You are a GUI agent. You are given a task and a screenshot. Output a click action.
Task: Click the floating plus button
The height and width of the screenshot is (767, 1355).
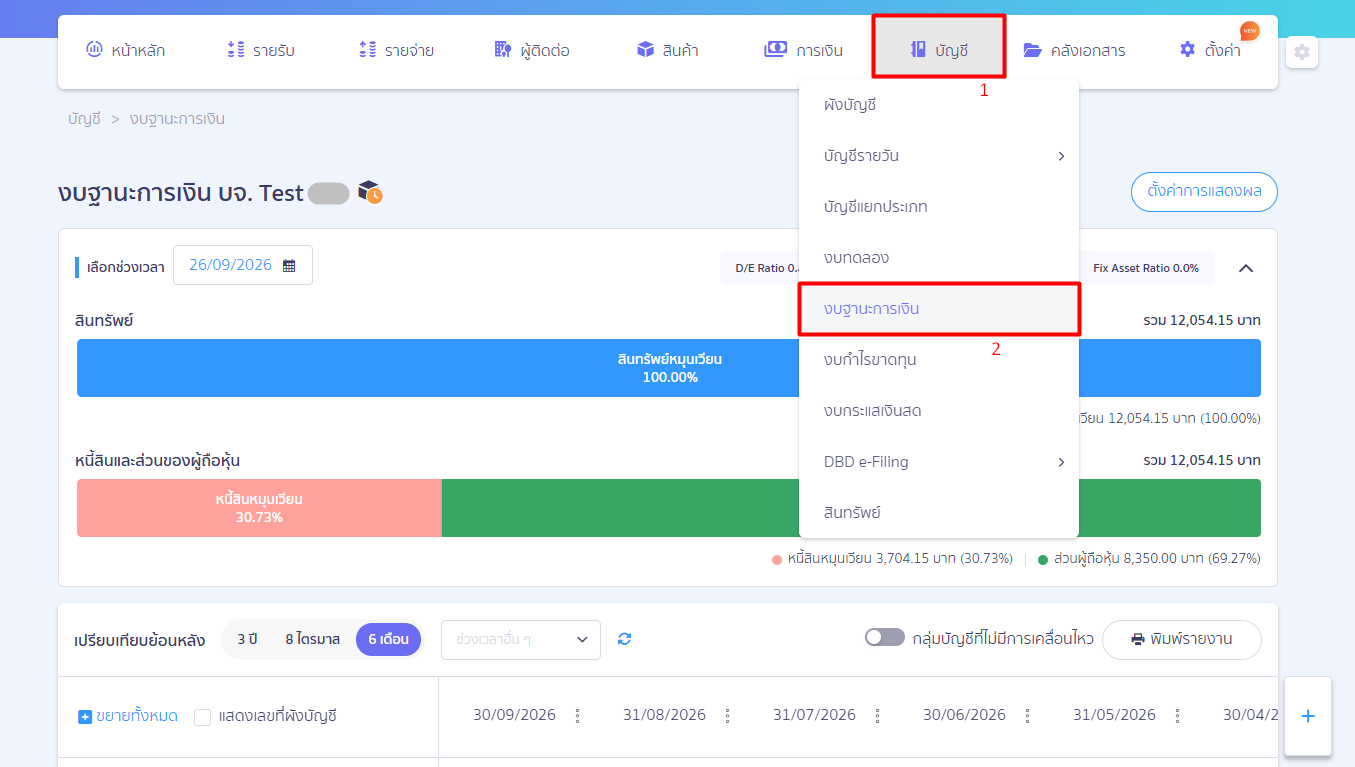[x=1308, y=716]
